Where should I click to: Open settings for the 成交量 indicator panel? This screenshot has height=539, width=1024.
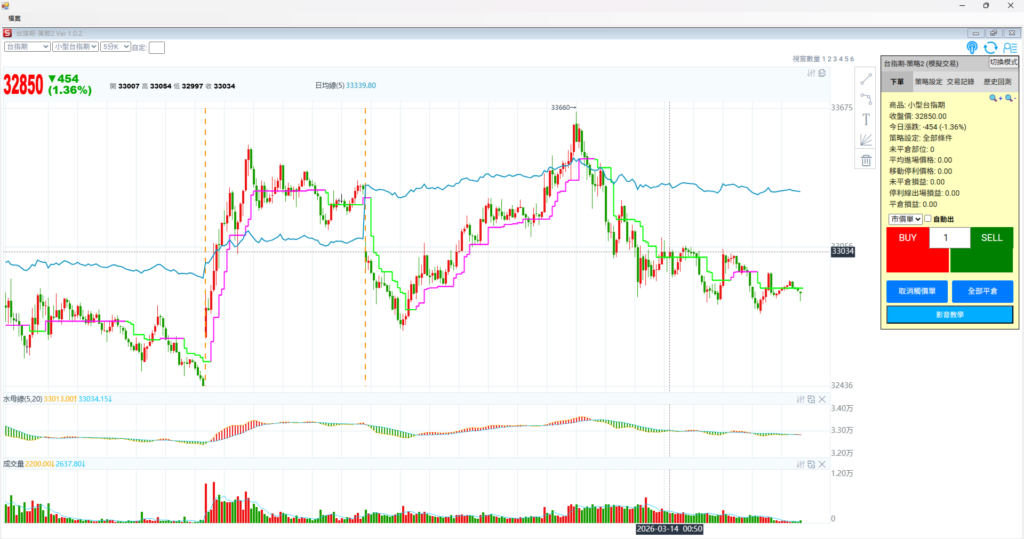(800, 464)
